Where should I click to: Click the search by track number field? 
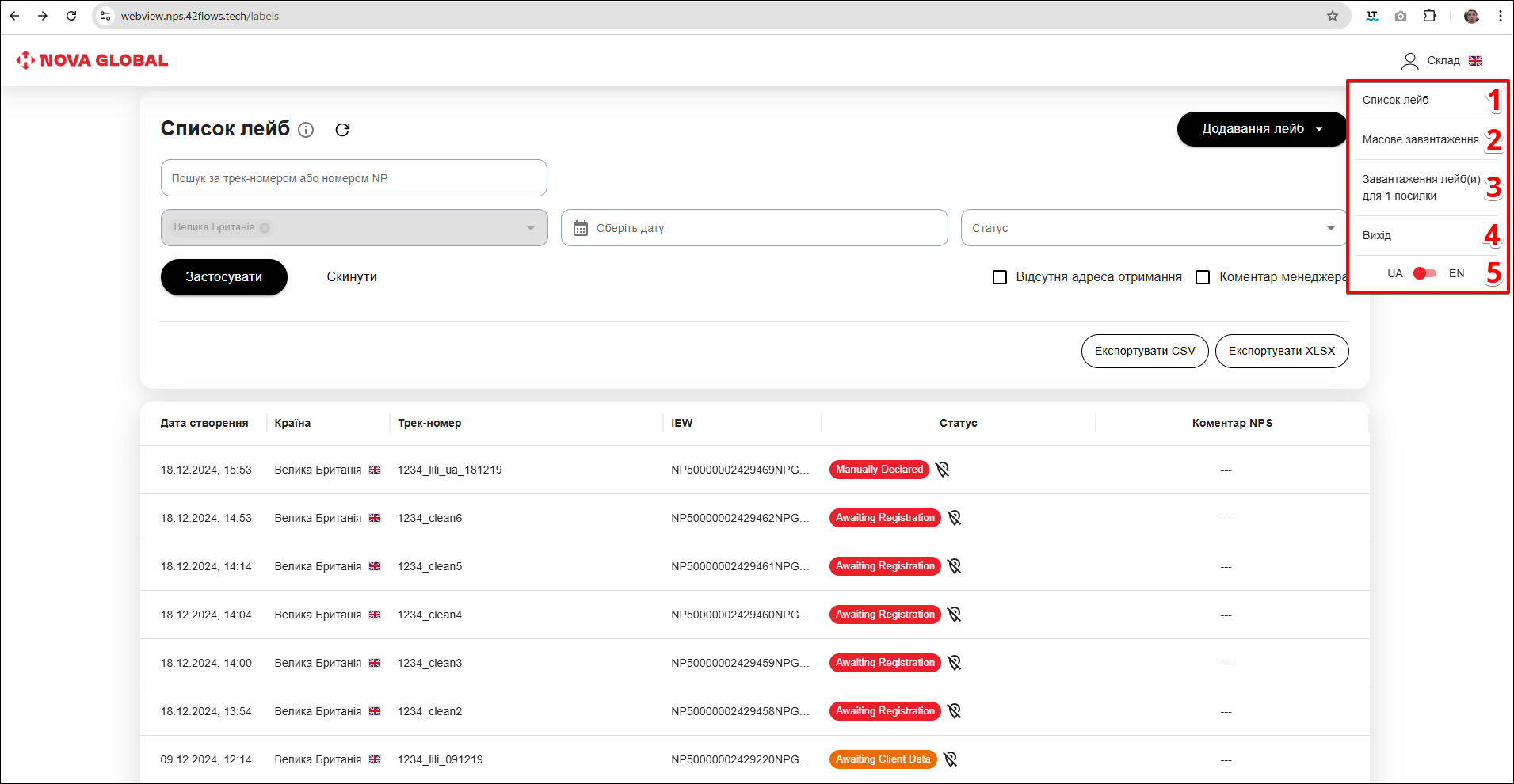pos(354,178)
